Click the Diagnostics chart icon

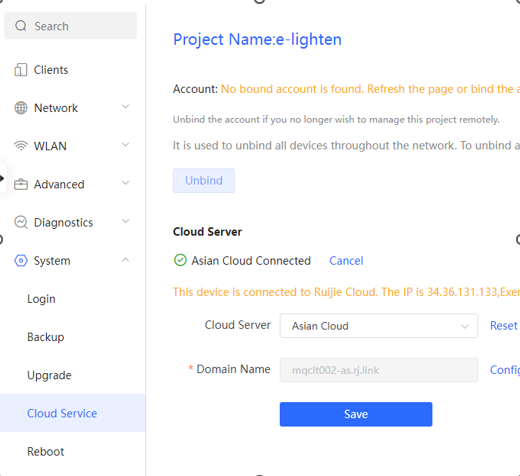[21, 222]
